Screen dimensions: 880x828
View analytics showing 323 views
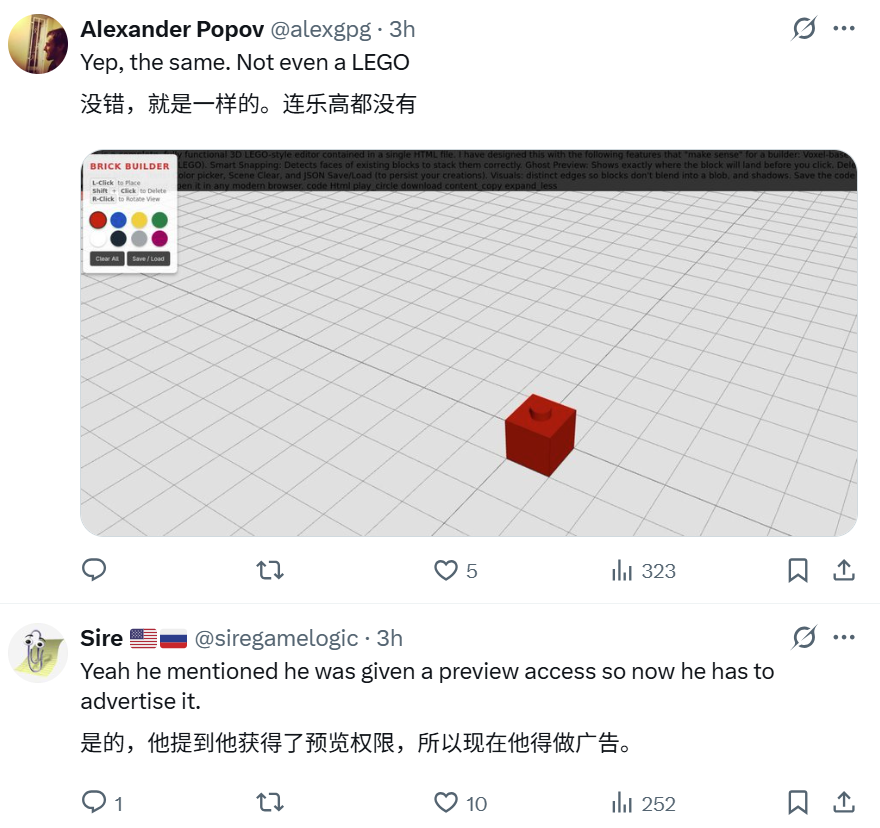pos(644,570)
